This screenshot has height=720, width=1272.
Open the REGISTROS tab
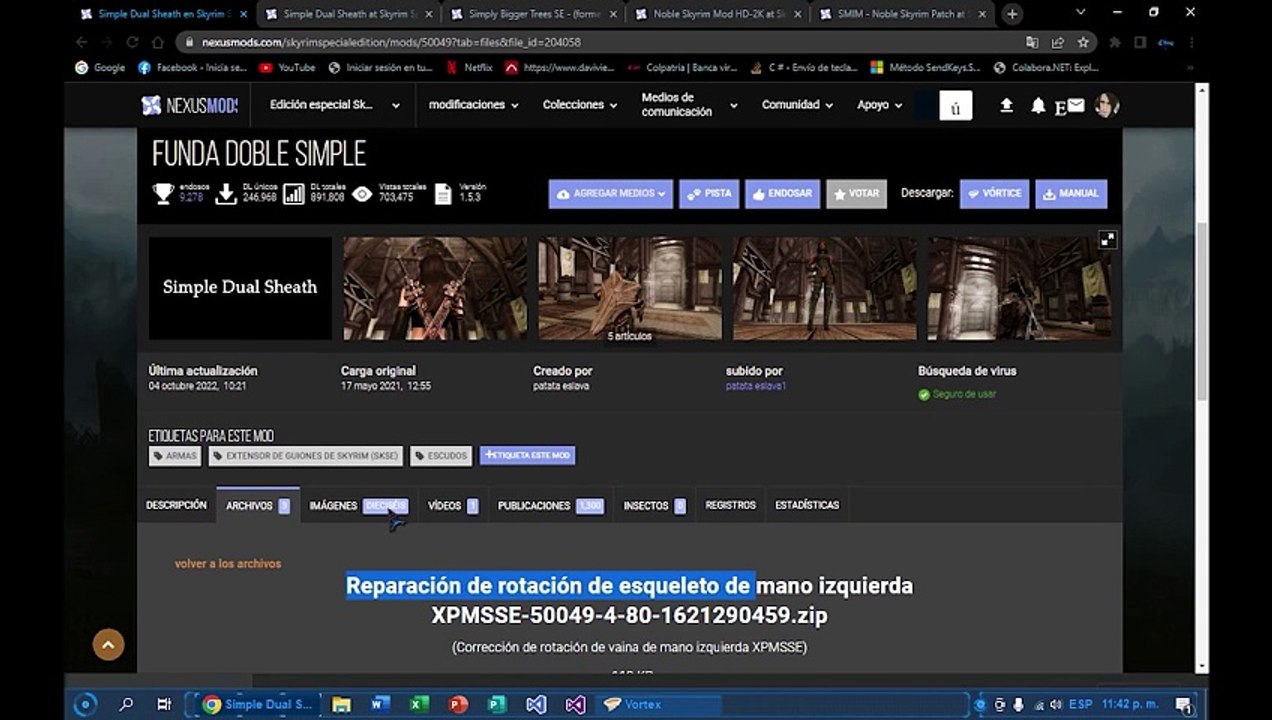(731, 505)
